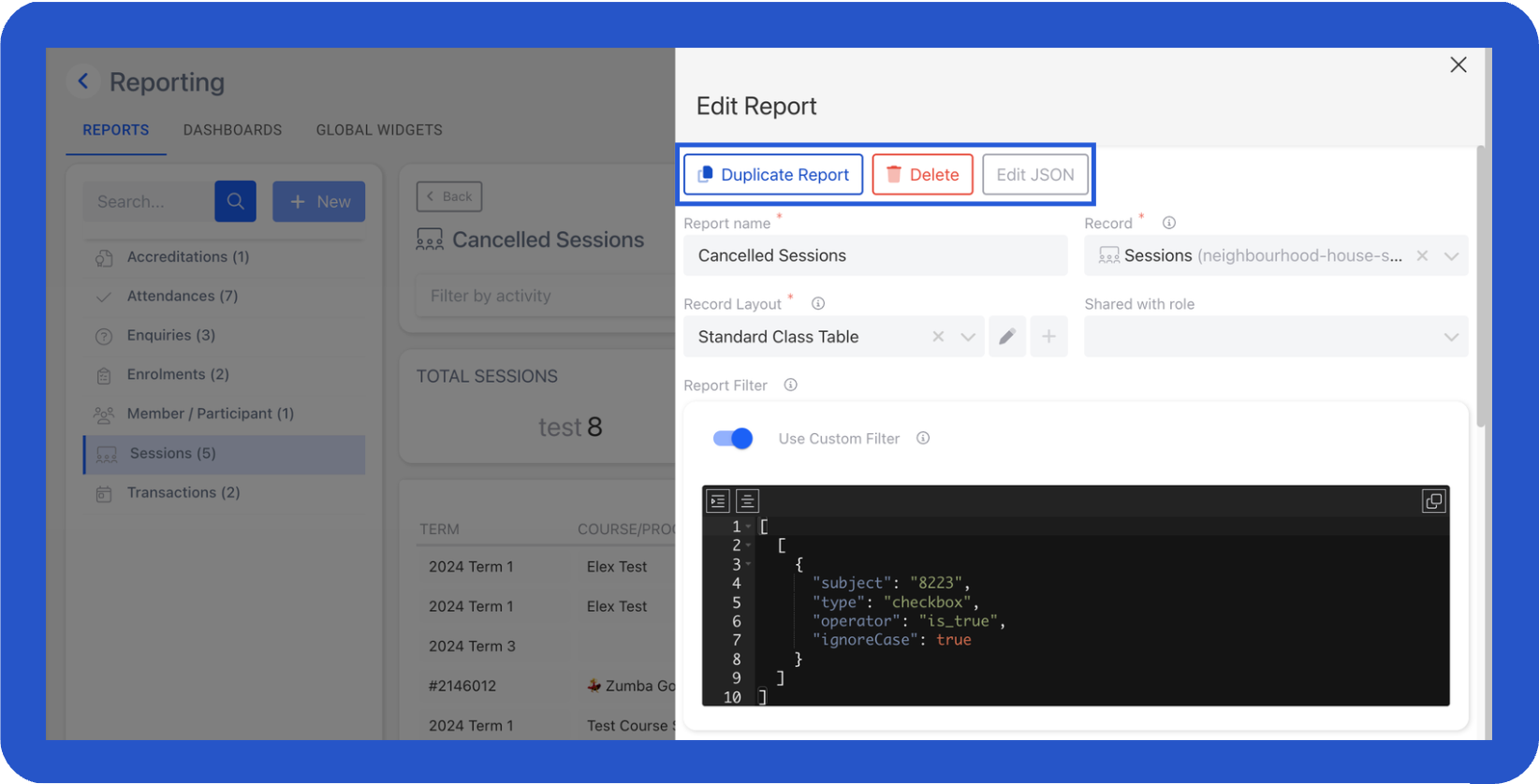Click the plus icon to add record layout
Viewport: 1539px width, 784px height.
pos(1048,337)
